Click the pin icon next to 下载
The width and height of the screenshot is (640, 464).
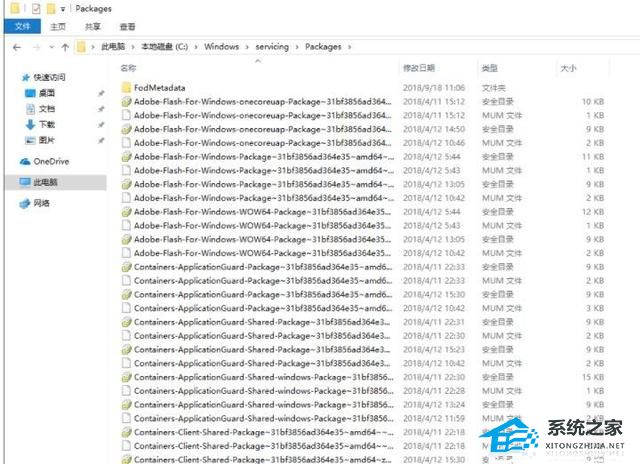(x=101, y=125)
